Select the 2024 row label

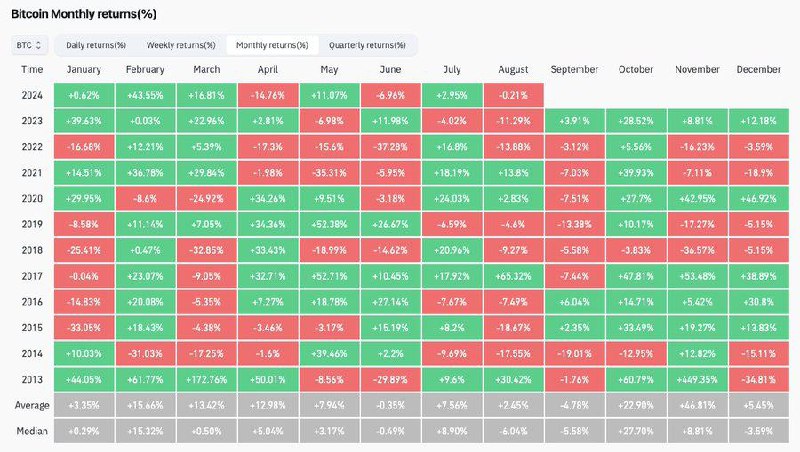pos(32,94)
